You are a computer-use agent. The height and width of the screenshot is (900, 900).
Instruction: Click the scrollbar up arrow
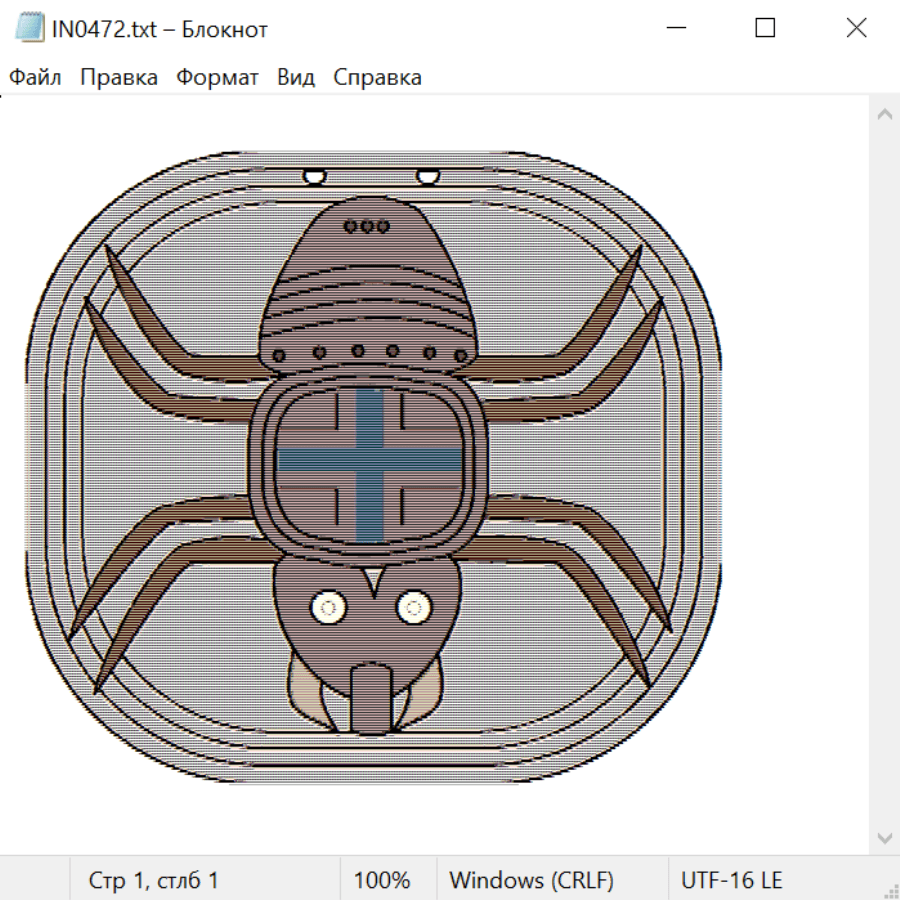(884, 115)
